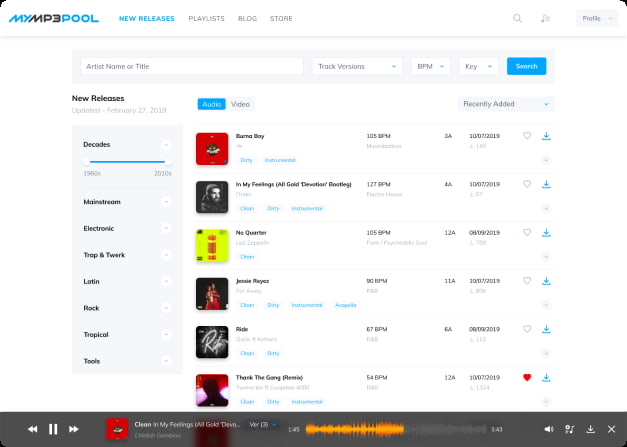The width and height of the screenshot is (627, 447).
Task: Open the Track Versions dropdown
Action: pyautogui.click(x=356, y=66)
